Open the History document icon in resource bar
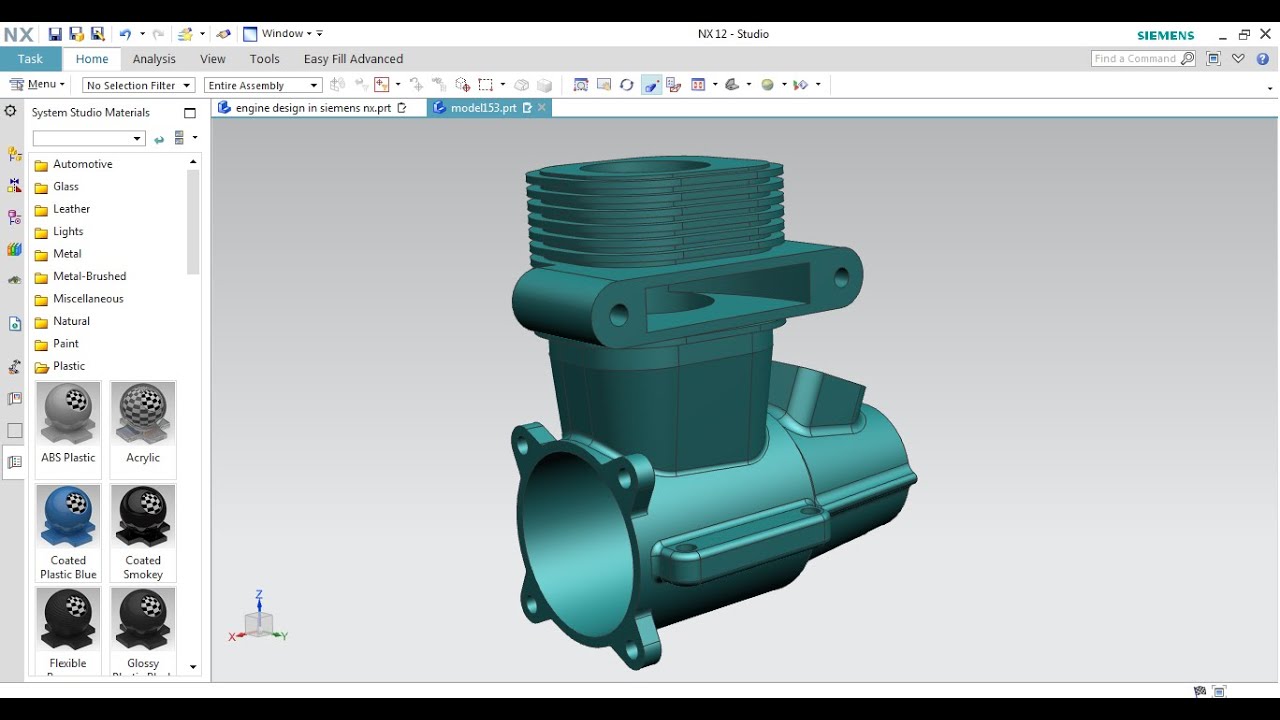 click(14, 324)
